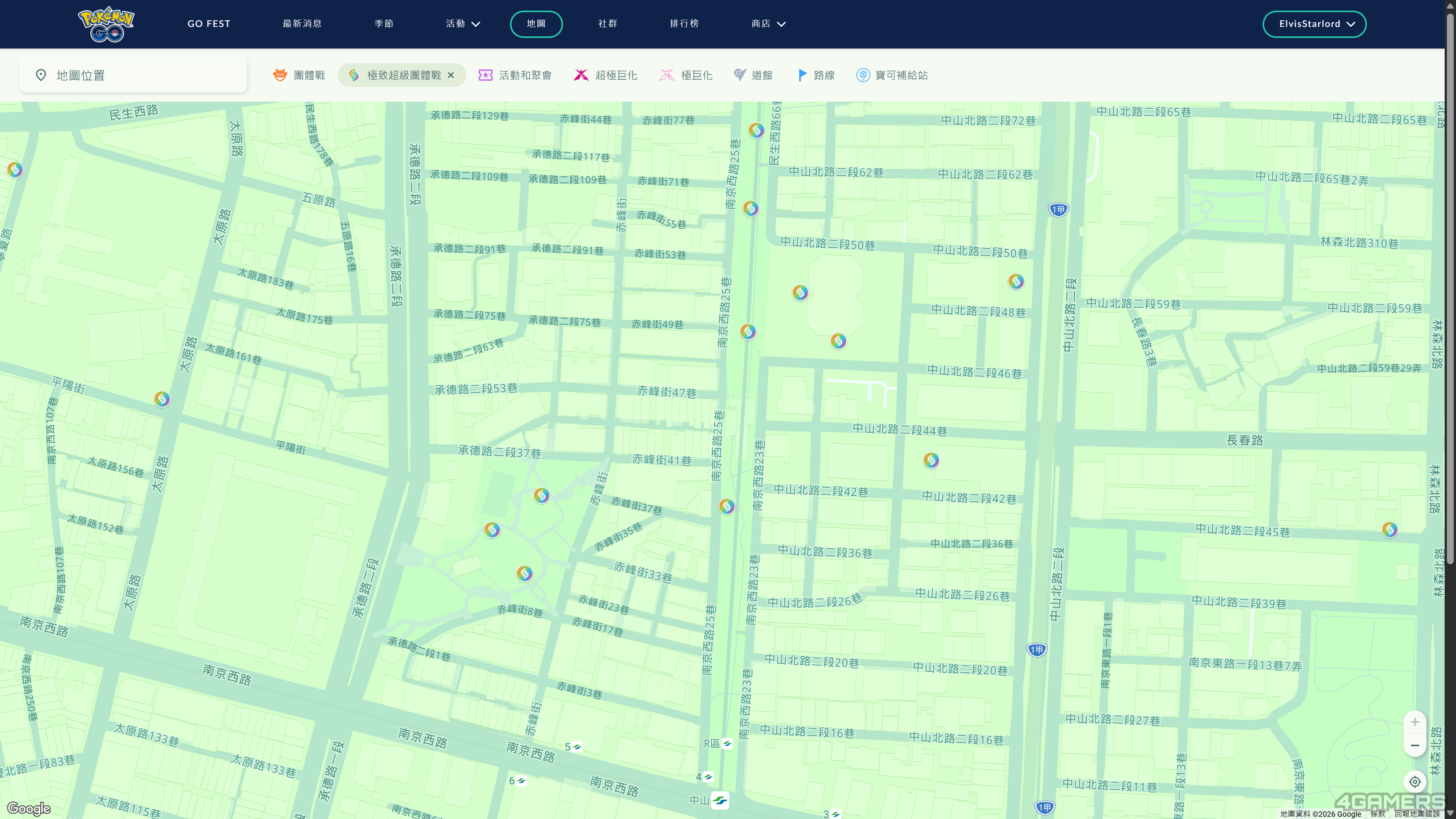Click the 回報地圖錯誤 link

(1417, 814)
